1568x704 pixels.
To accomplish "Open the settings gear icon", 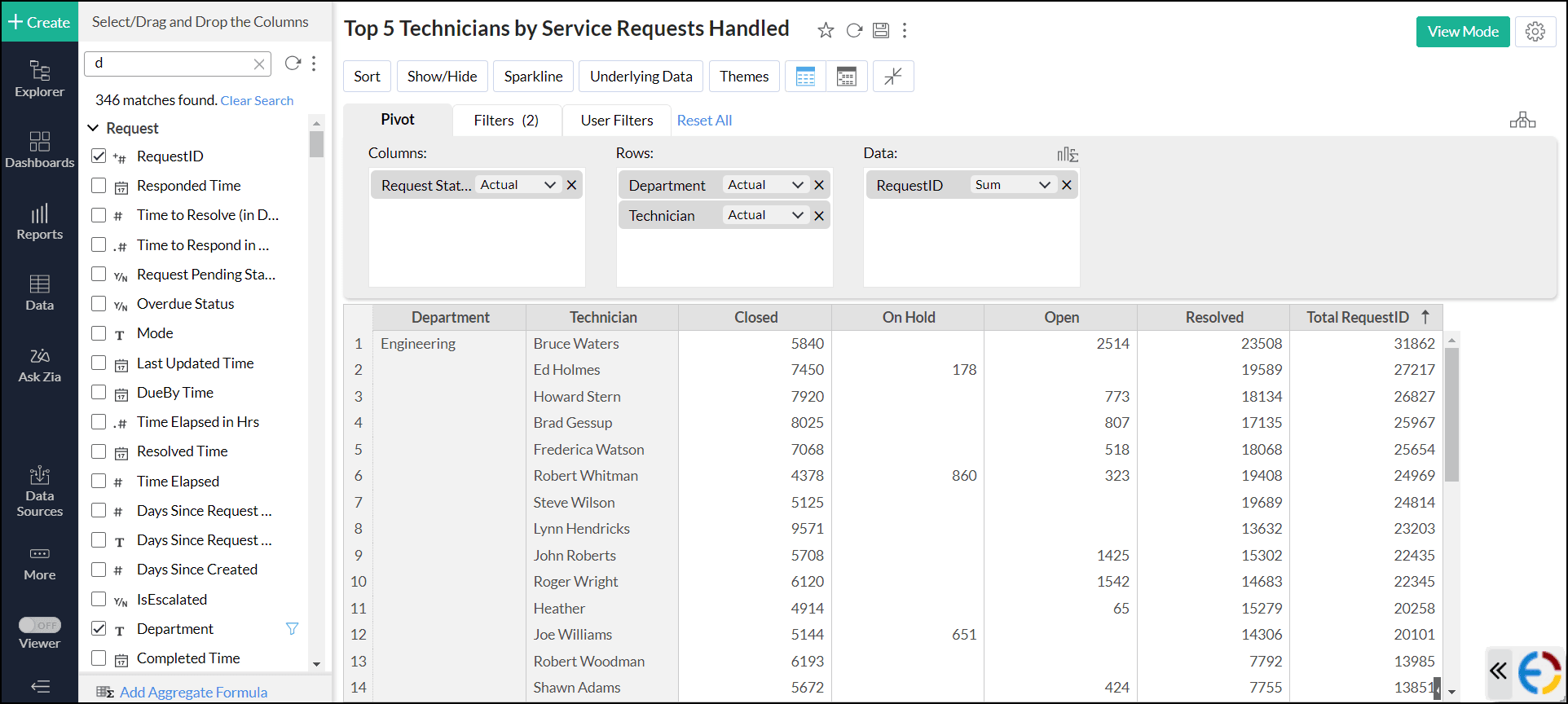I will [1535, 32].
